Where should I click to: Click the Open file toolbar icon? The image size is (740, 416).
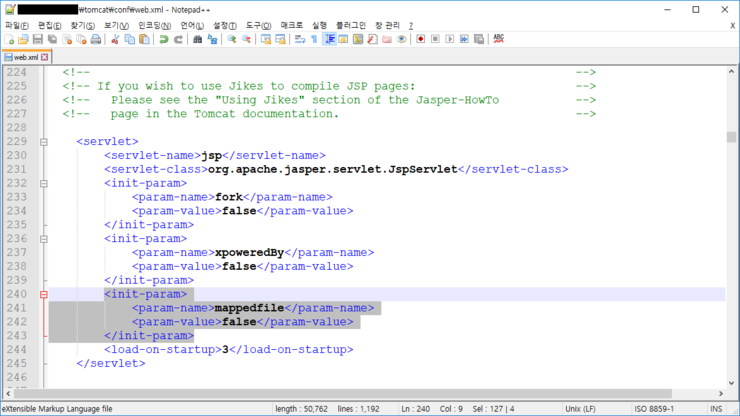pos(23,40)
